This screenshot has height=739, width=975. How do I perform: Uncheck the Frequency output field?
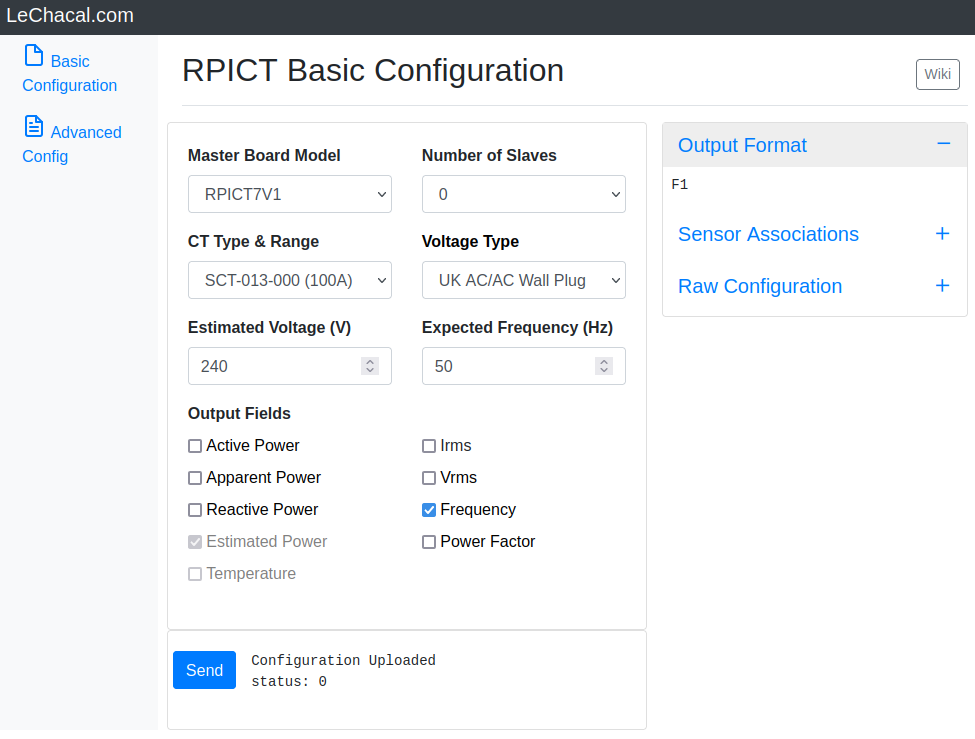tap(428, 510)
